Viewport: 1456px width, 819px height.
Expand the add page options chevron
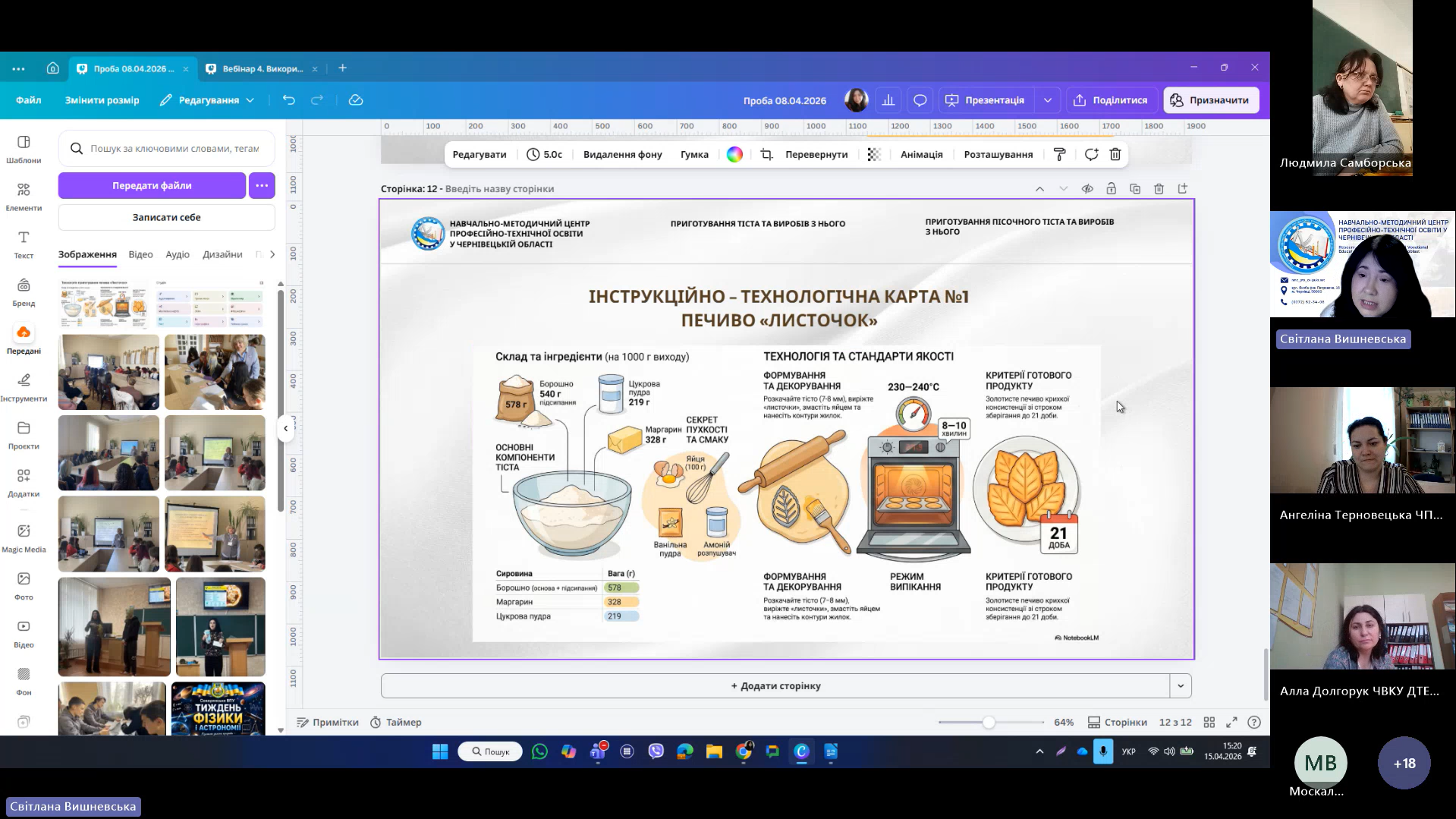[x=1181, y=686]
